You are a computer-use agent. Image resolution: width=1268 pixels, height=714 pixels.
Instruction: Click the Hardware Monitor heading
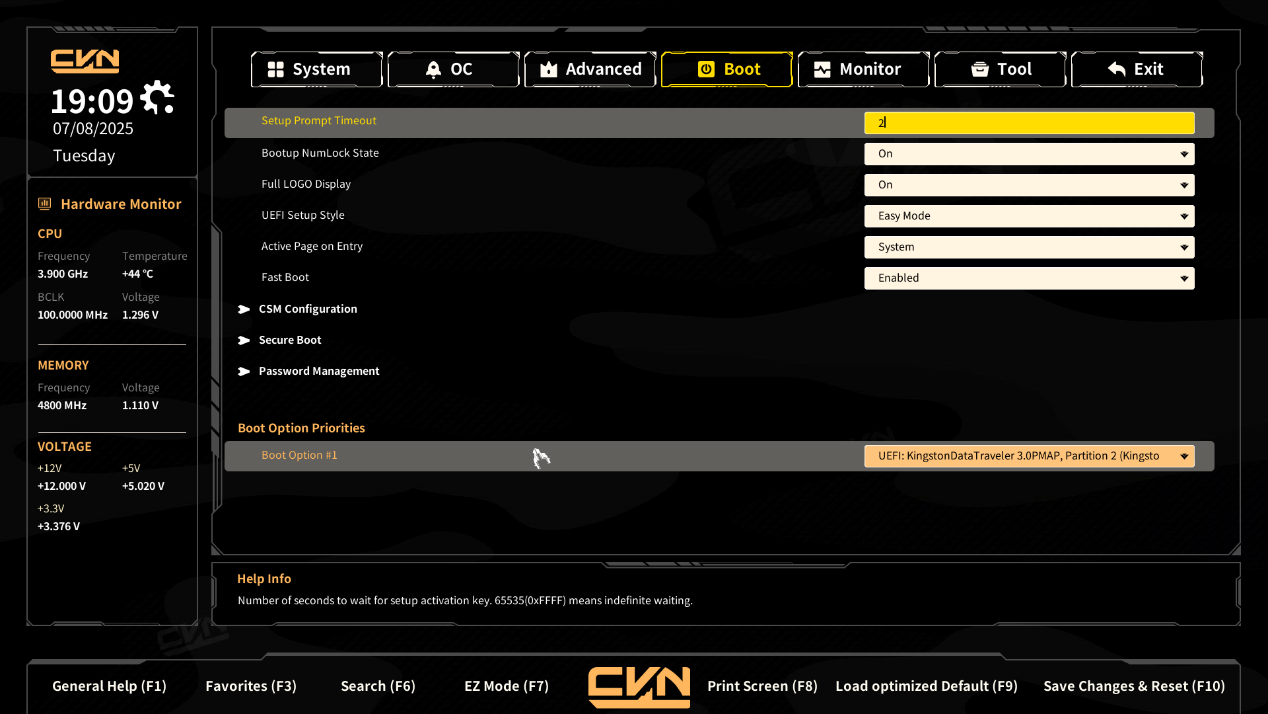tap(121, 204)
